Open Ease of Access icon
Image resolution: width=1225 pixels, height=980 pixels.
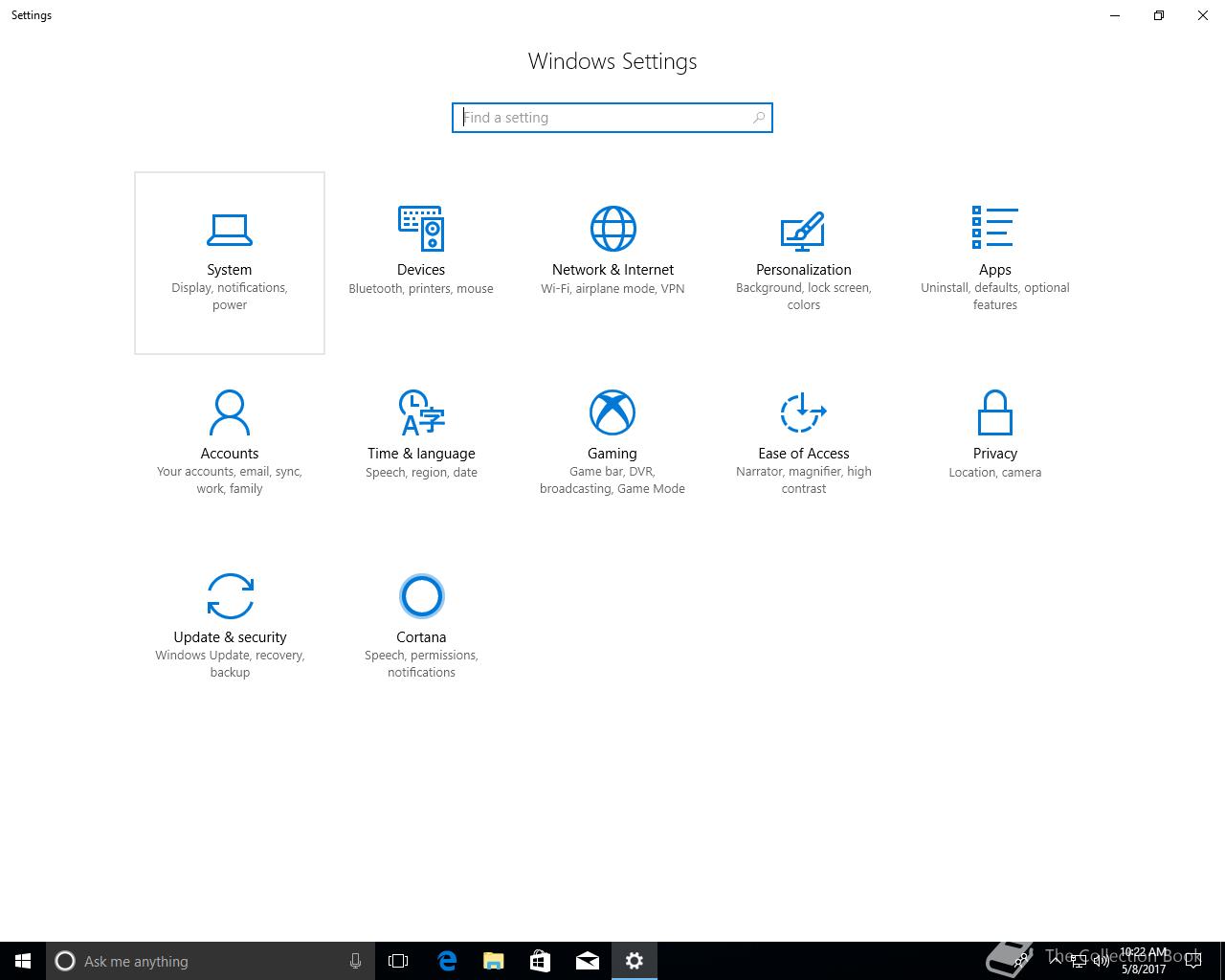point(804,412)
